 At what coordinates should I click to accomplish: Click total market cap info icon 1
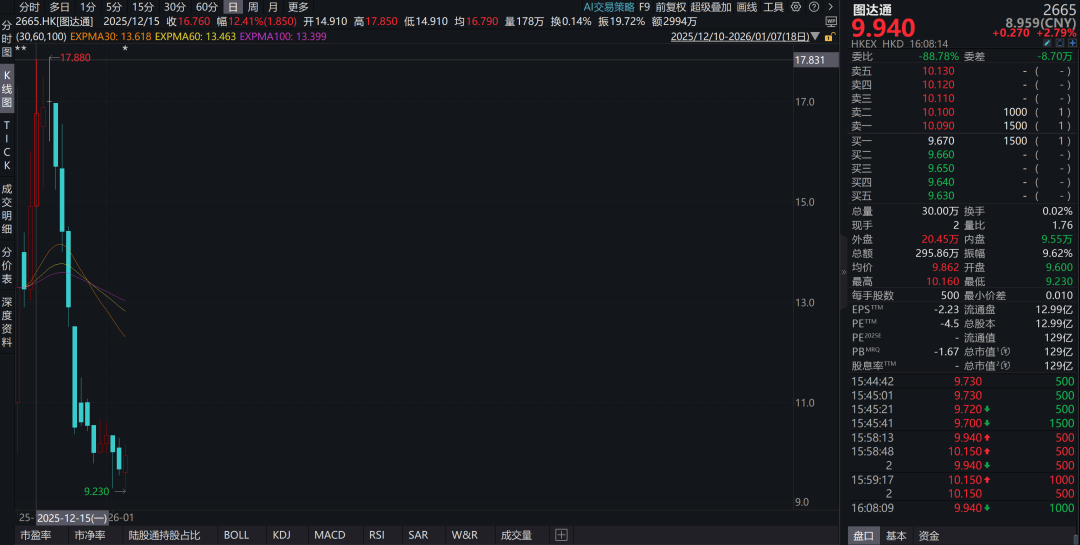(1006, 351)
